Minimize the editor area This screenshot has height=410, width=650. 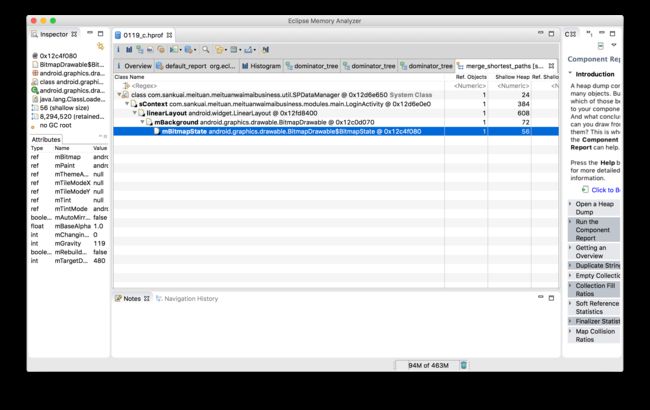pyautogui.click(x=541, y=33)
